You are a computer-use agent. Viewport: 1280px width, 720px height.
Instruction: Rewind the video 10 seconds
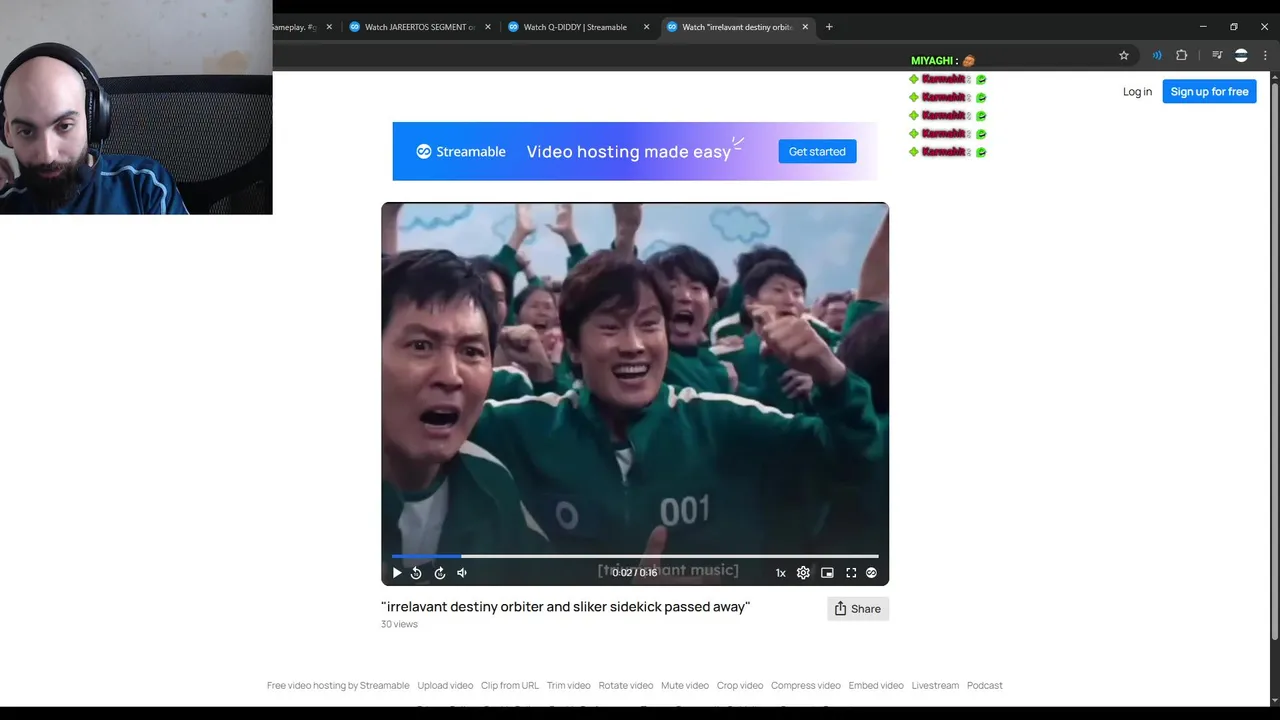(x=416, y=573)
